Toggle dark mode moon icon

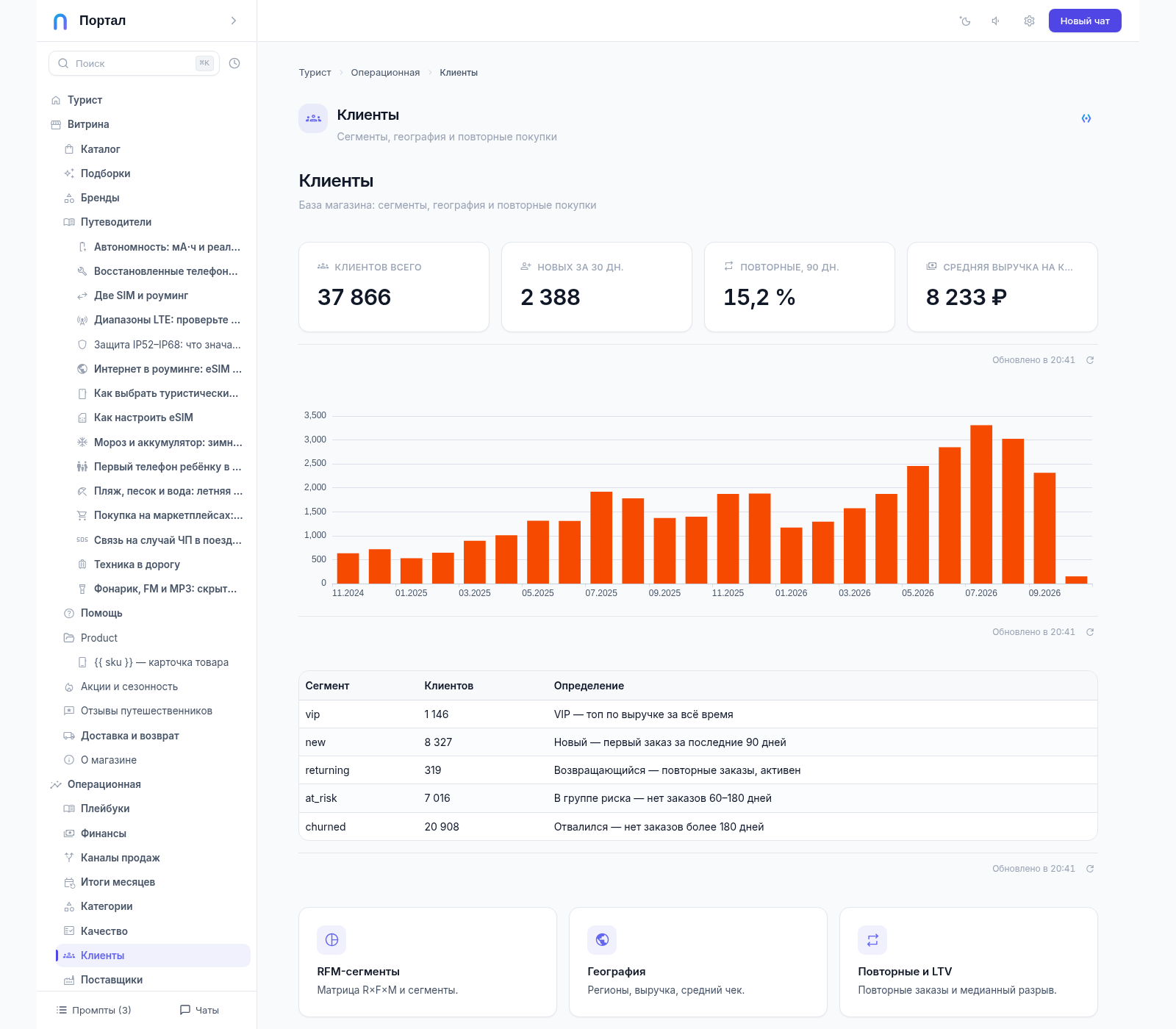965,21
